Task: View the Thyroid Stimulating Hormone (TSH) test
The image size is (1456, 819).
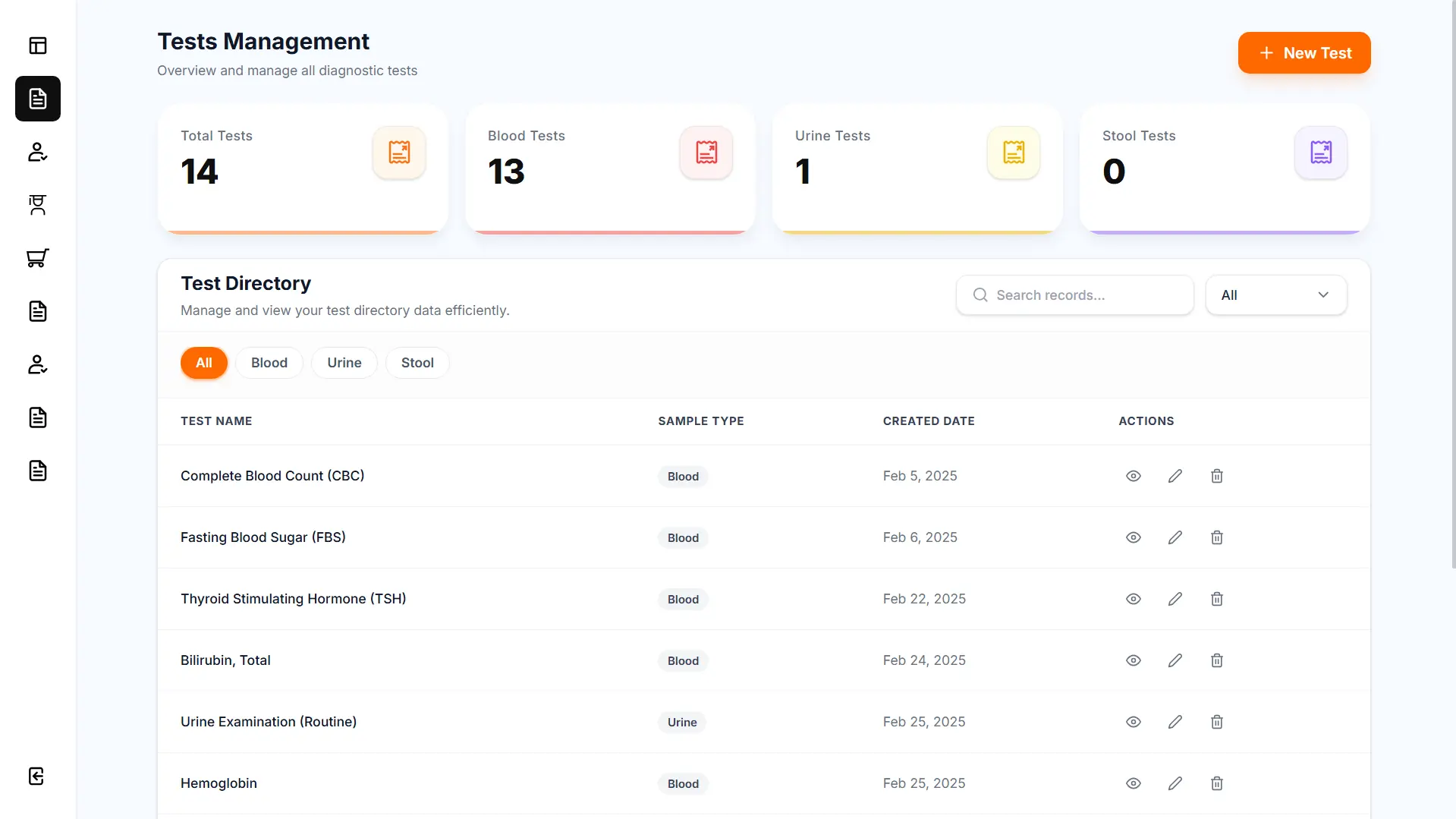Action: pyautogui.click(x=1134, y=599)
